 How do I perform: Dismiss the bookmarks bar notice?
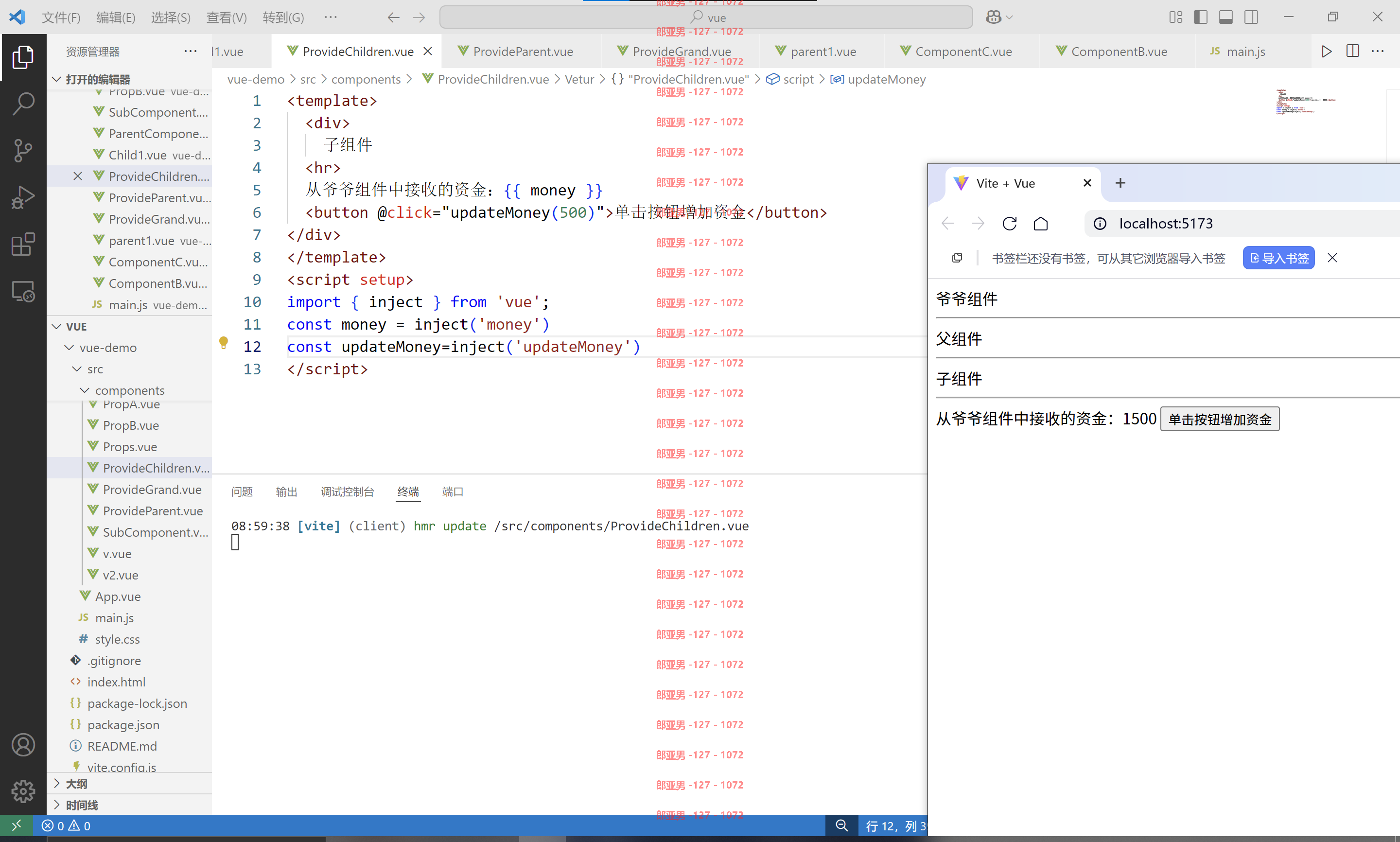coord(1332,258)
